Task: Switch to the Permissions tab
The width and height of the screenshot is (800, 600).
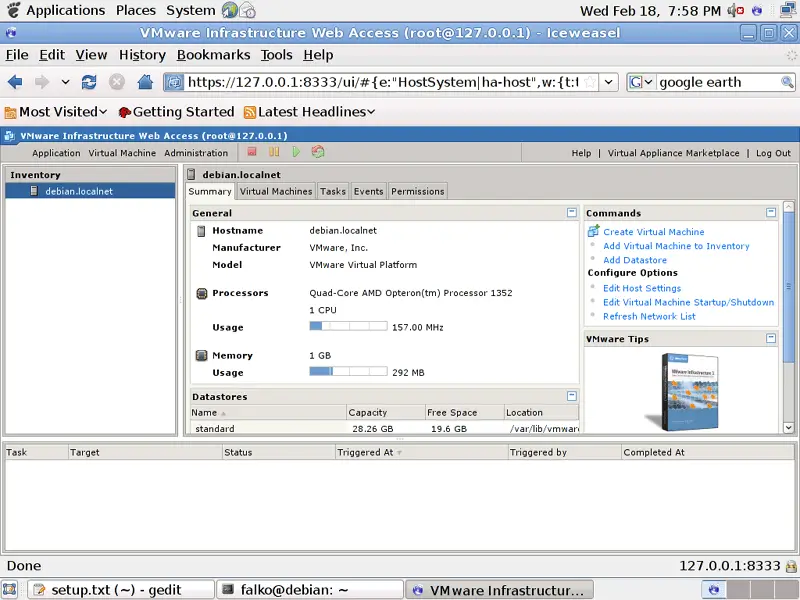Action: pyautogui.click(x=417, y=191)
